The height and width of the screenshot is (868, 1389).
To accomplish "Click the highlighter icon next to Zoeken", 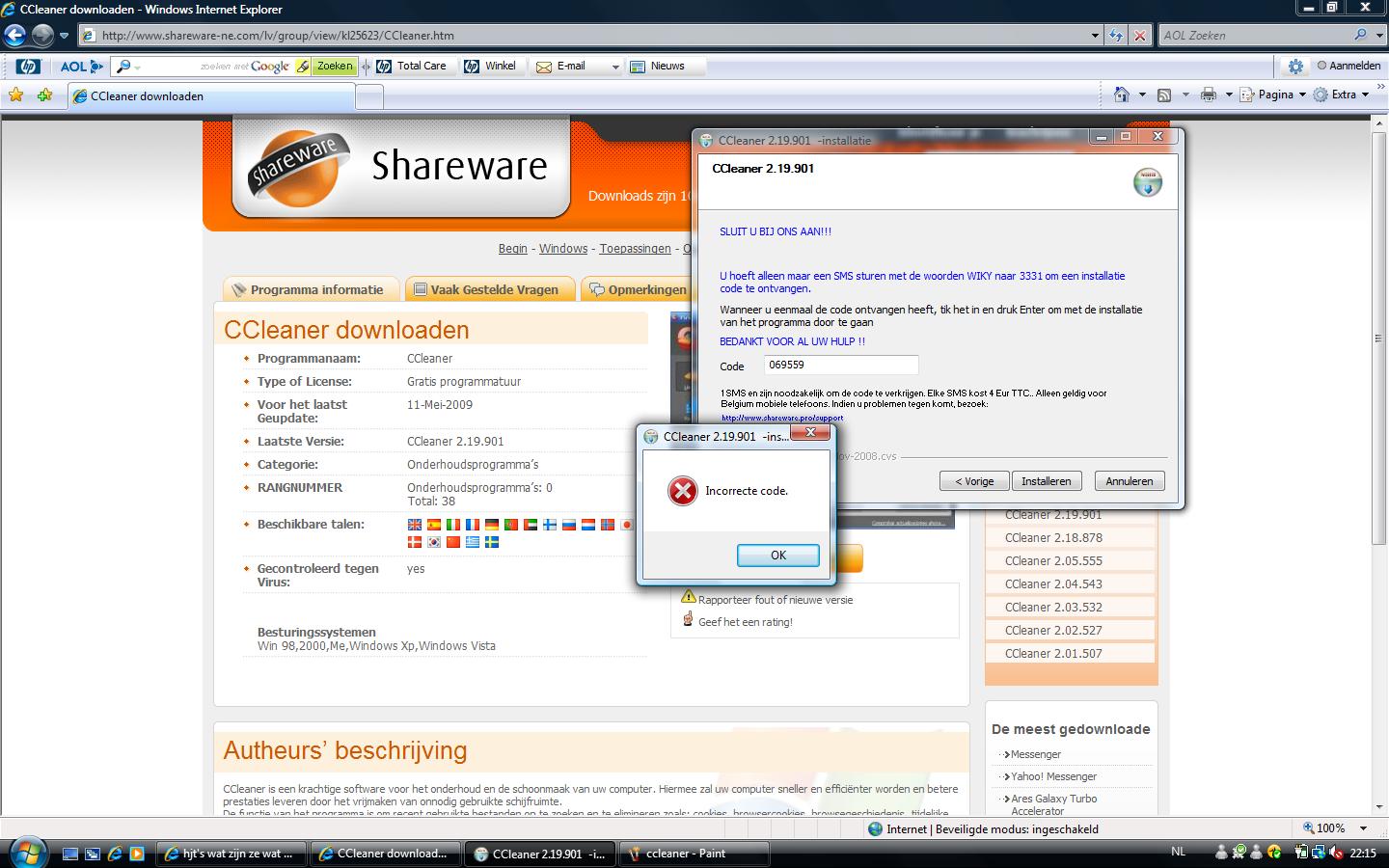I will coord(303,67).
